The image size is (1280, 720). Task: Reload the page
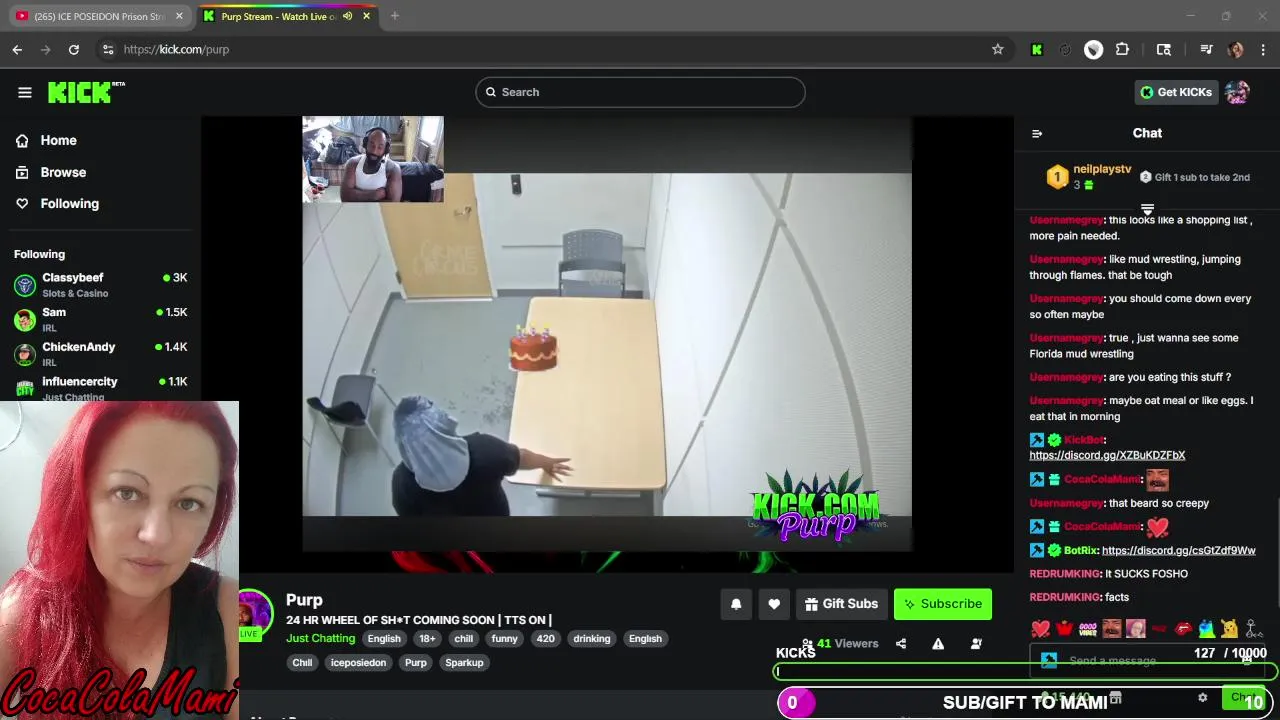(x=74, y=49)
